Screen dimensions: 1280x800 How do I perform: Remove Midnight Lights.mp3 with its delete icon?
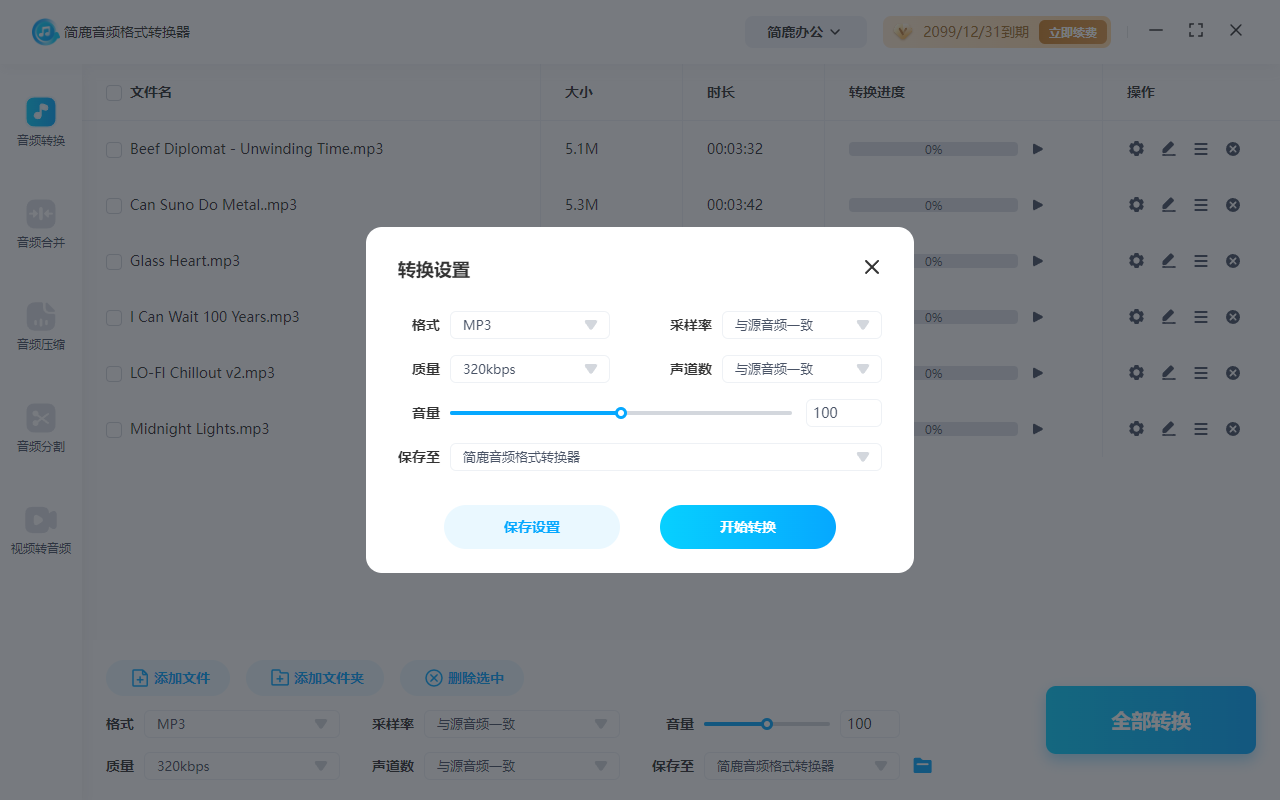pyautogui.click(x=1232, y=428)
